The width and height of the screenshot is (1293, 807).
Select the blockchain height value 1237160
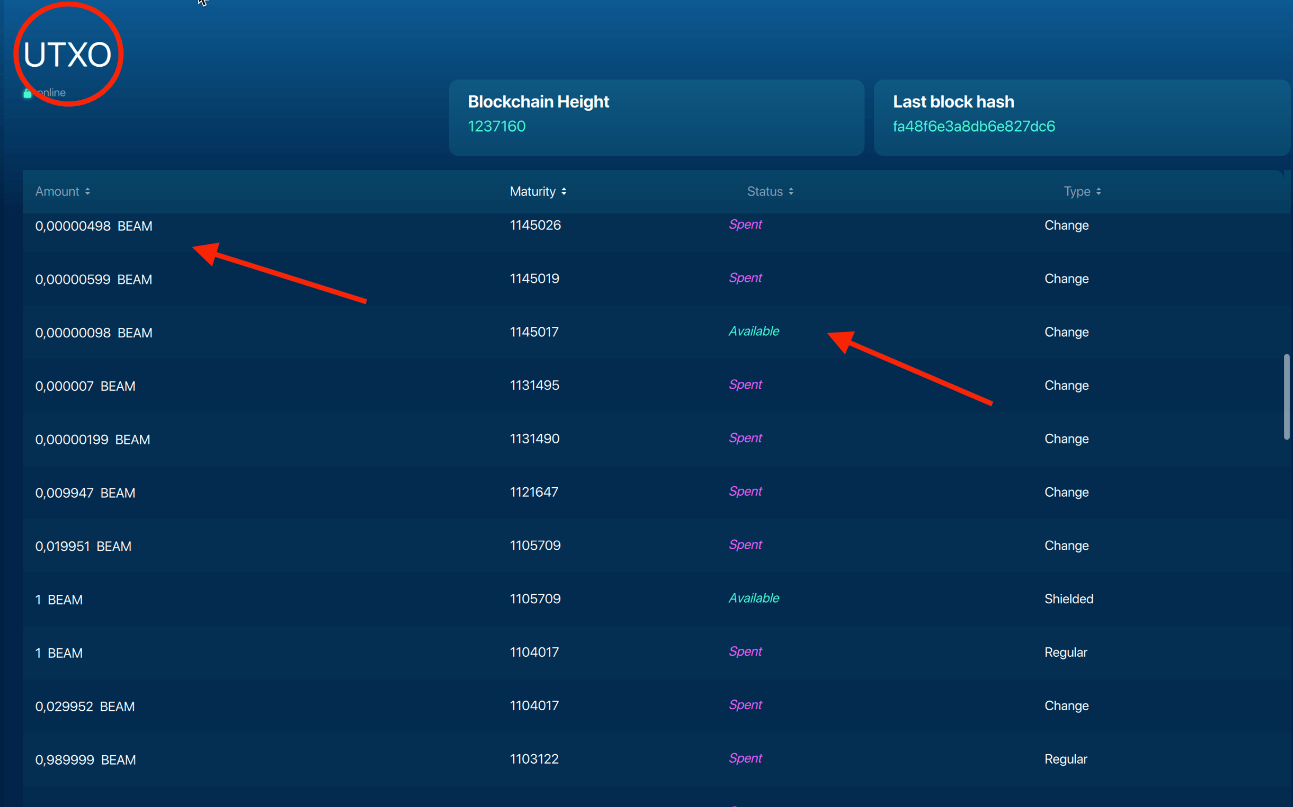496,126
